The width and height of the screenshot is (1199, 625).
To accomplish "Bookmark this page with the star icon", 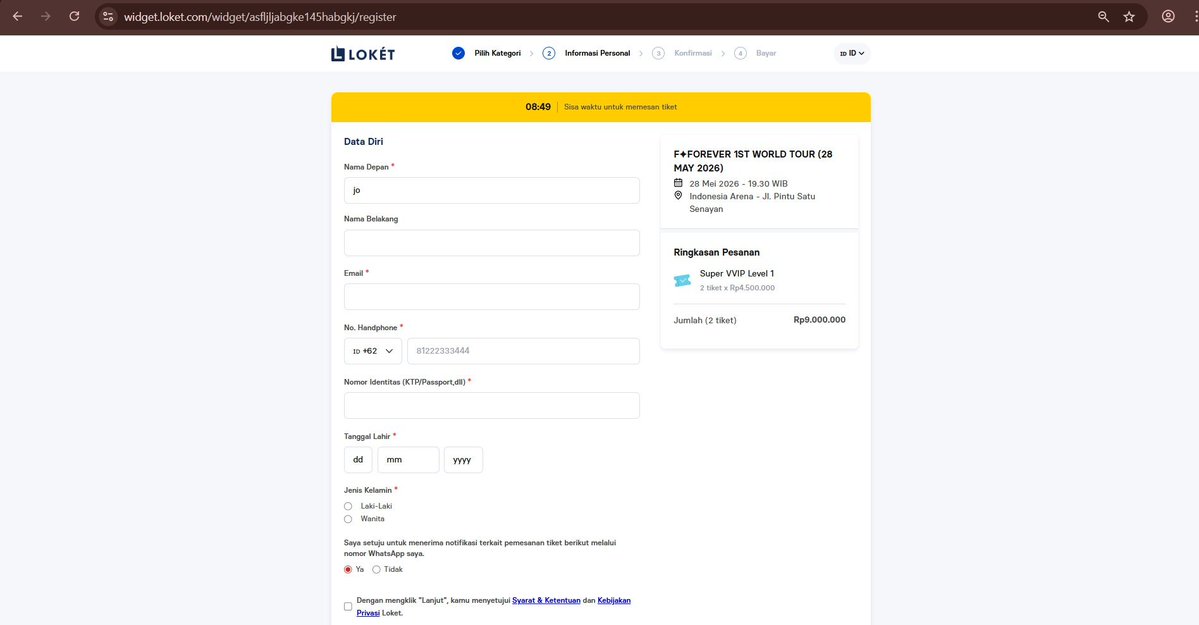I will point(1129,16).
